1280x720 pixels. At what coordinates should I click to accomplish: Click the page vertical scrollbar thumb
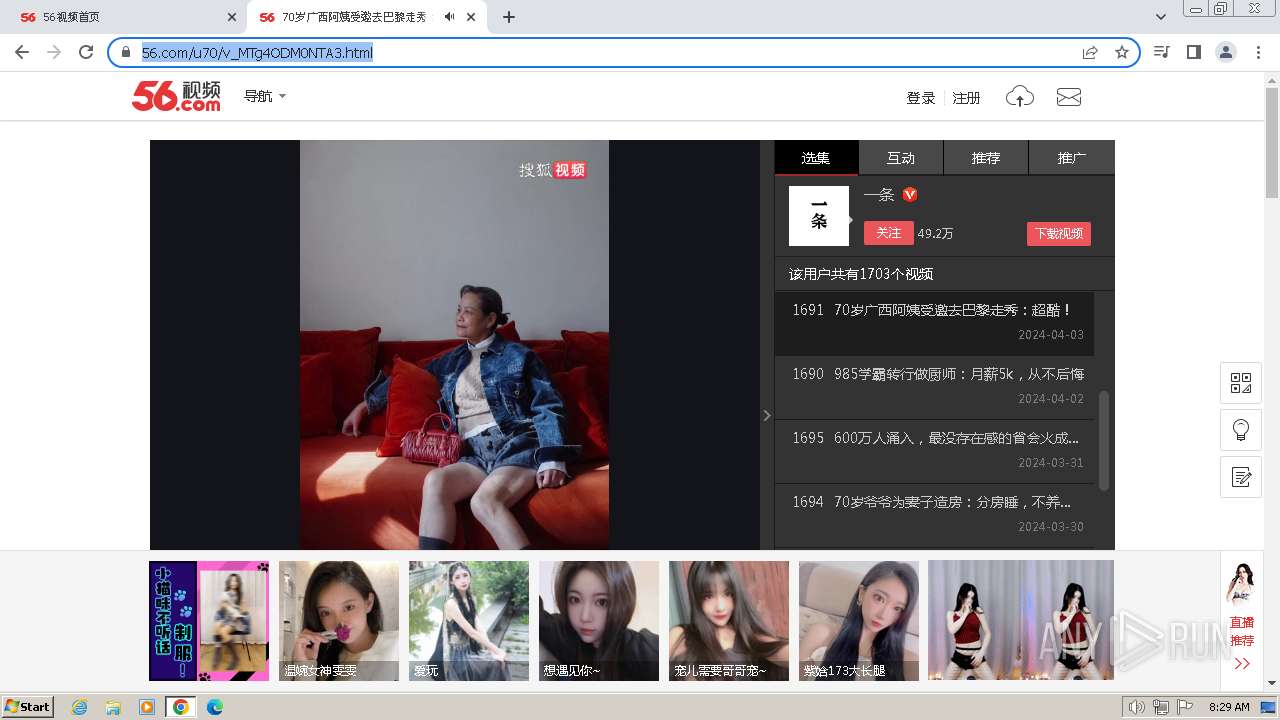point(1272,142)
